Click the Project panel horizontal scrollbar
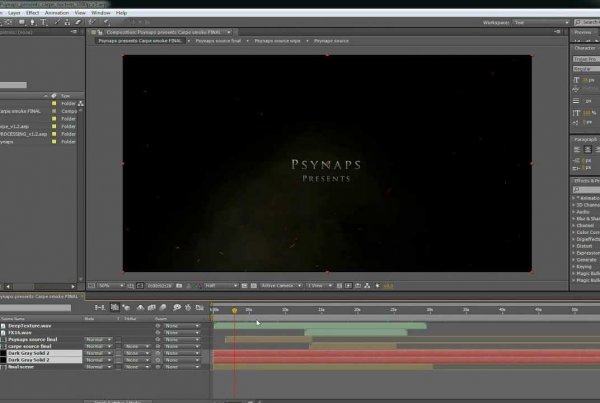The height and width of the screenshot is (403, 600). 40,286
